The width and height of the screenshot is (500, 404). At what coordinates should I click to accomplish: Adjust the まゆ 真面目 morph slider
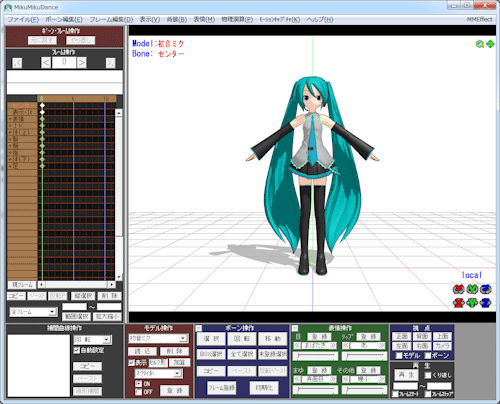point(315,390)
